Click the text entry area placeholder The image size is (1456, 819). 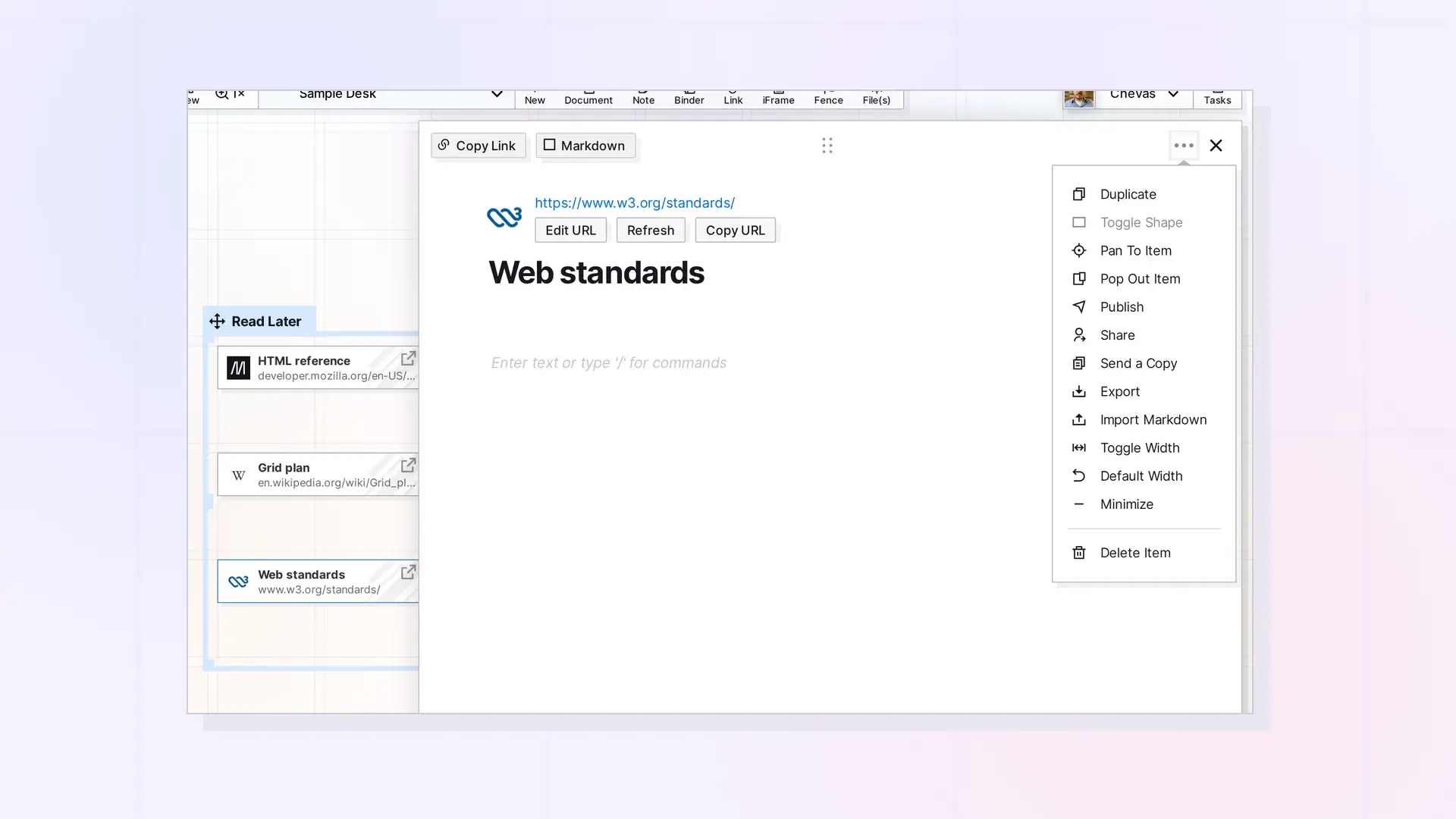point(608,362)
